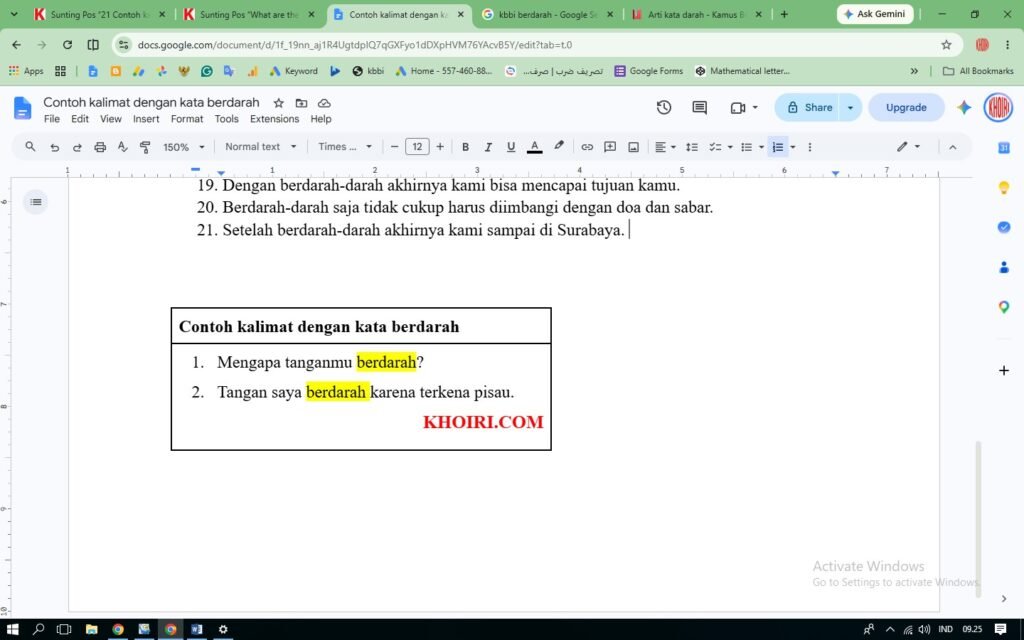This screenshot has width=1024, height=640.
Task: Undo the last edit
Action: coord(54,147)
